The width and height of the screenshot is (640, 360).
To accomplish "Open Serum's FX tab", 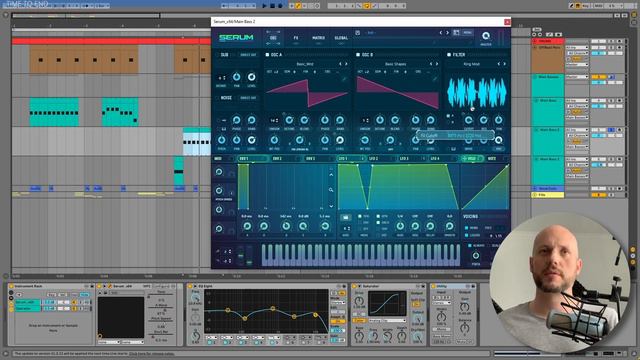I will pos(296,38).
